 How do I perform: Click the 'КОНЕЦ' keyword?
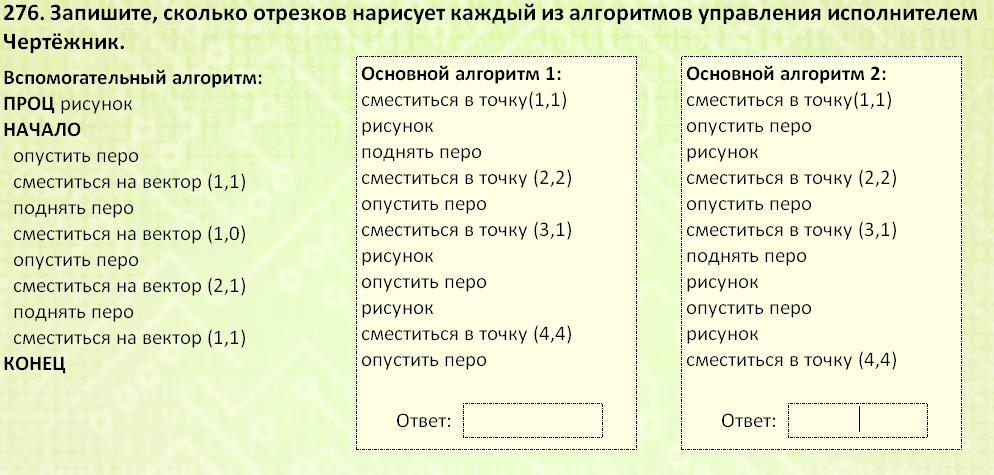[34, 364]
